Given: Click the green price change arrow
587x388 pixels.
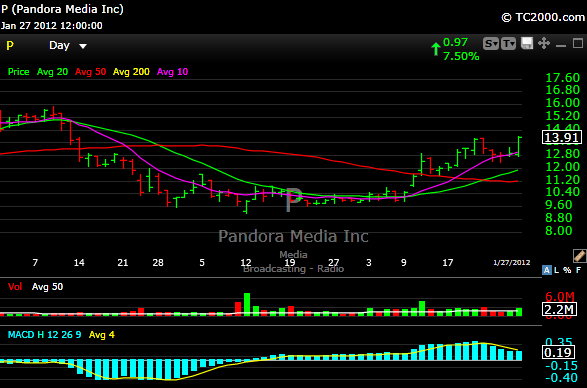Looking at the screenshot, I should coord(435,49).
